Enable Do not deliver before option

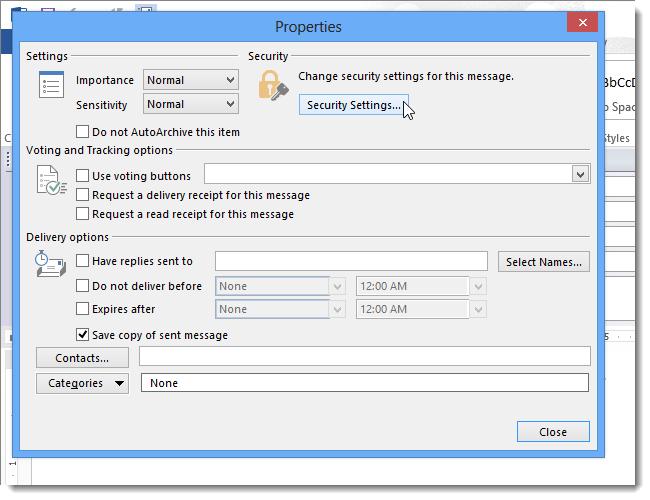[x=82, y=286]
